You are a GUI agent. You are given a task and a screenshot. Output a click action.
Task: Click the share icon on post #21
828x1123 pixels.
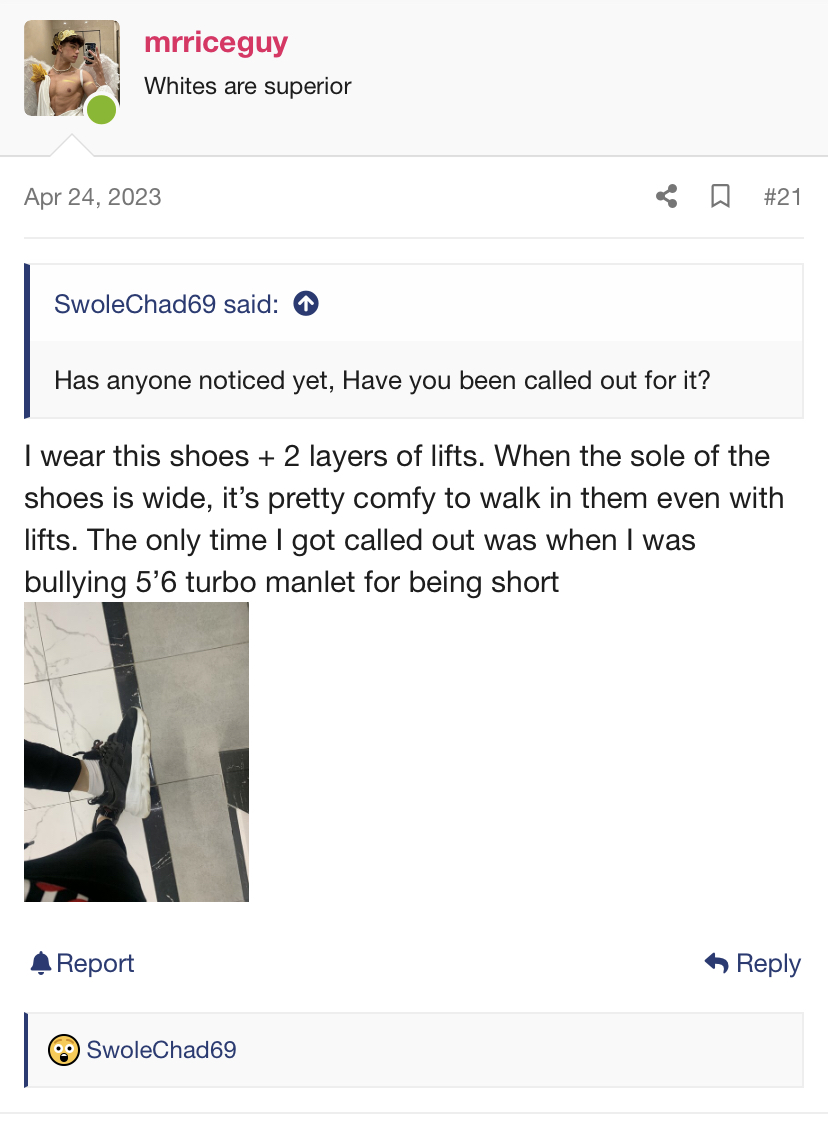click(x=666, y=196)
